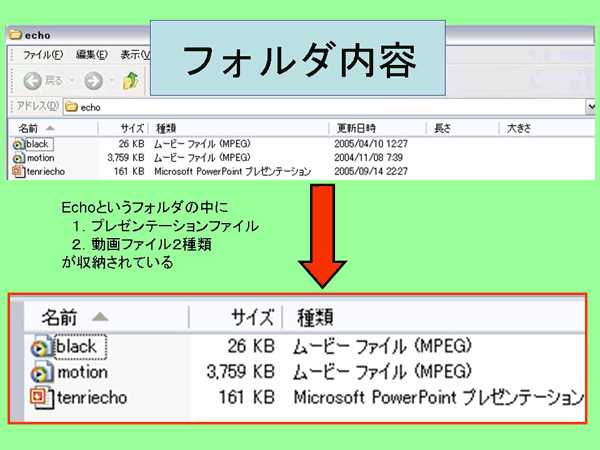Click the enlarged tenriecho PowerPoint file icon
This screenshot has width=600, height=450.
click(39, 397)
